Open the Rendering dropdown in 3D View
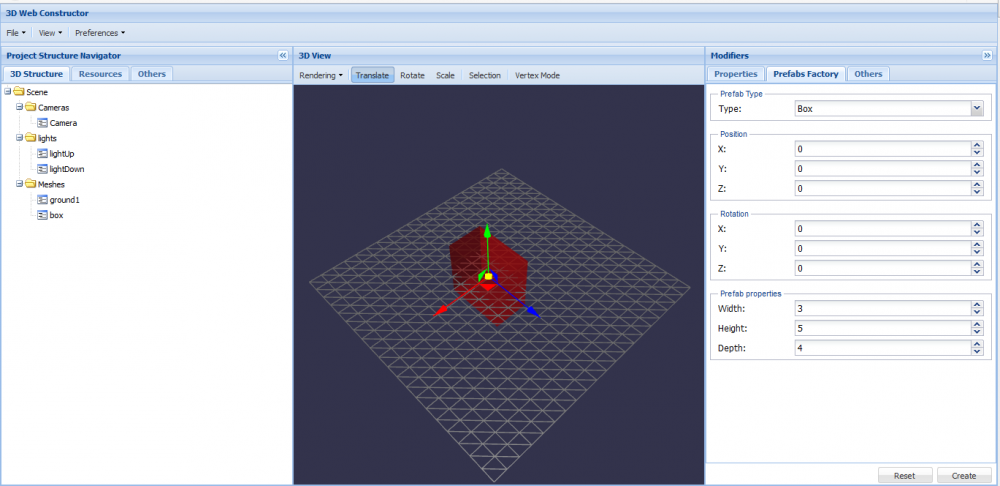 point(321,75)
